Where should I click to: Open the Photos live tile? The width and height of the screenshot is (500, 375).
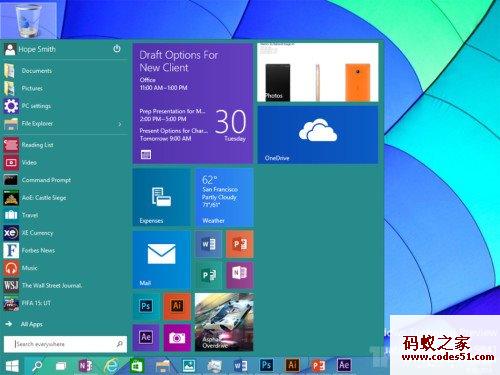coord(318,72)
